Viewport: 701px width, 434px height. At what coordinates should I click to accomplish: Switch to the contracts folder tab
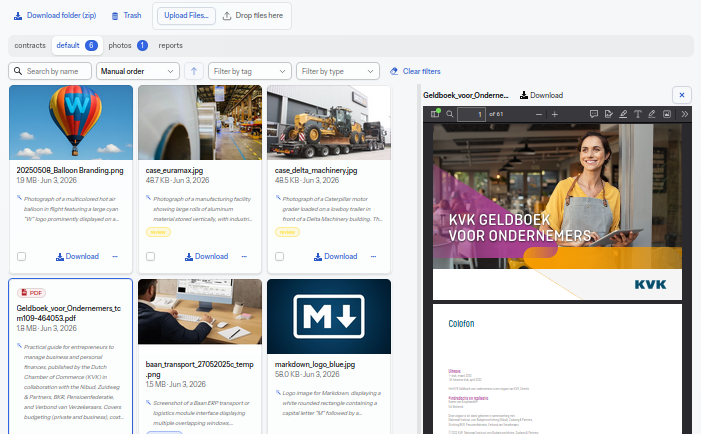tap(30, 46)
